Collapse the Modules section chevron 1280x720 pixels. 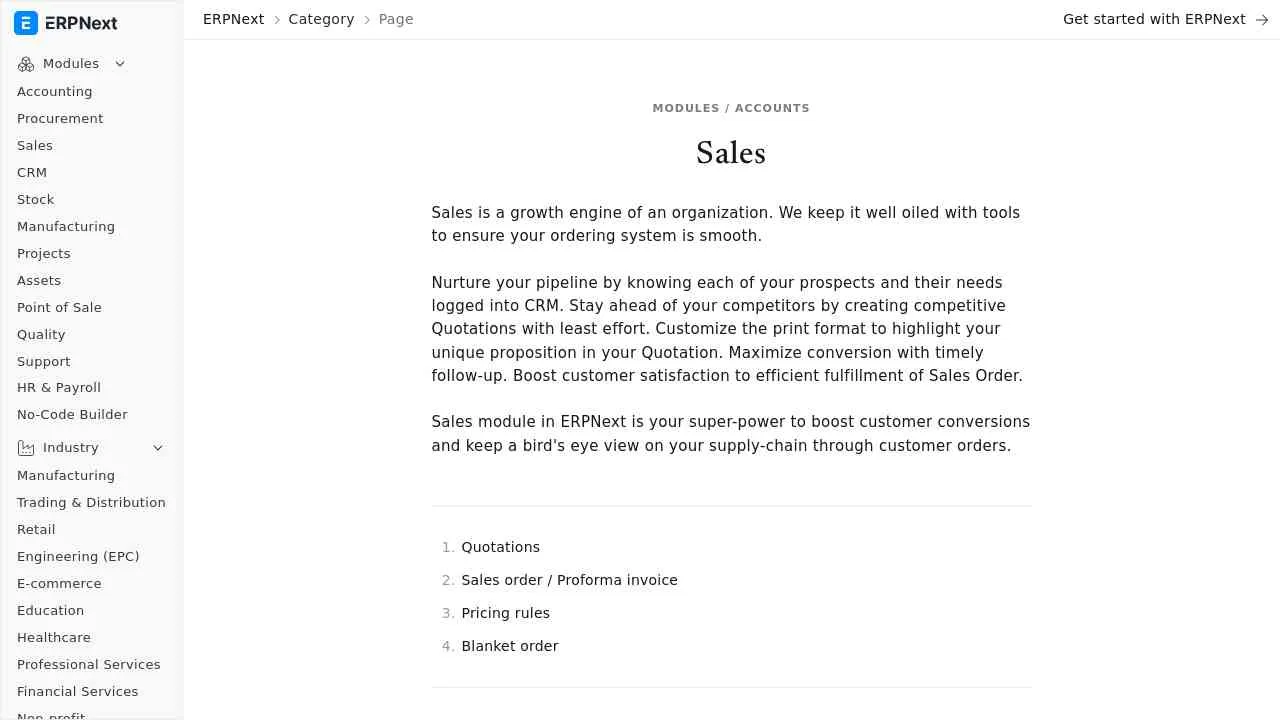120,64
